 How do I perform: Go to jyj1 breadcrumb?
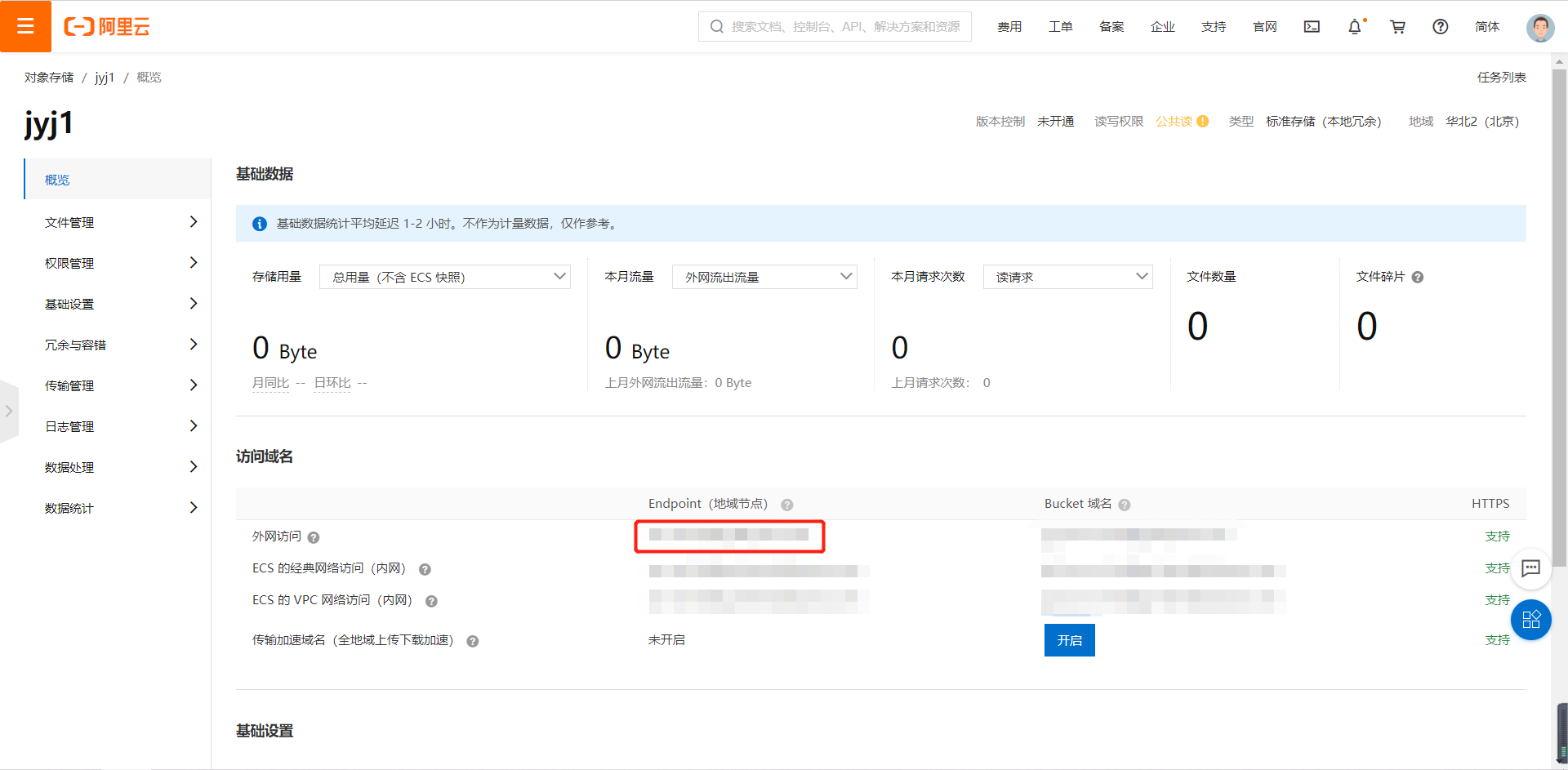(x=105, y=78)
